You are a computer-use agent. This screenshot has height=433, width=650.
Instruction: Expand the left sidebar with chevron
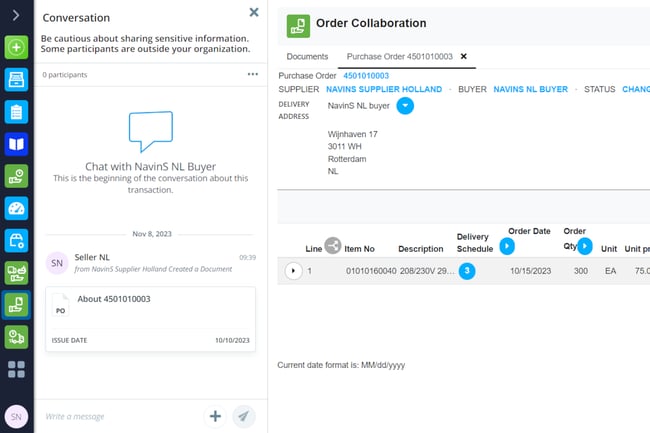coord(16,15)
